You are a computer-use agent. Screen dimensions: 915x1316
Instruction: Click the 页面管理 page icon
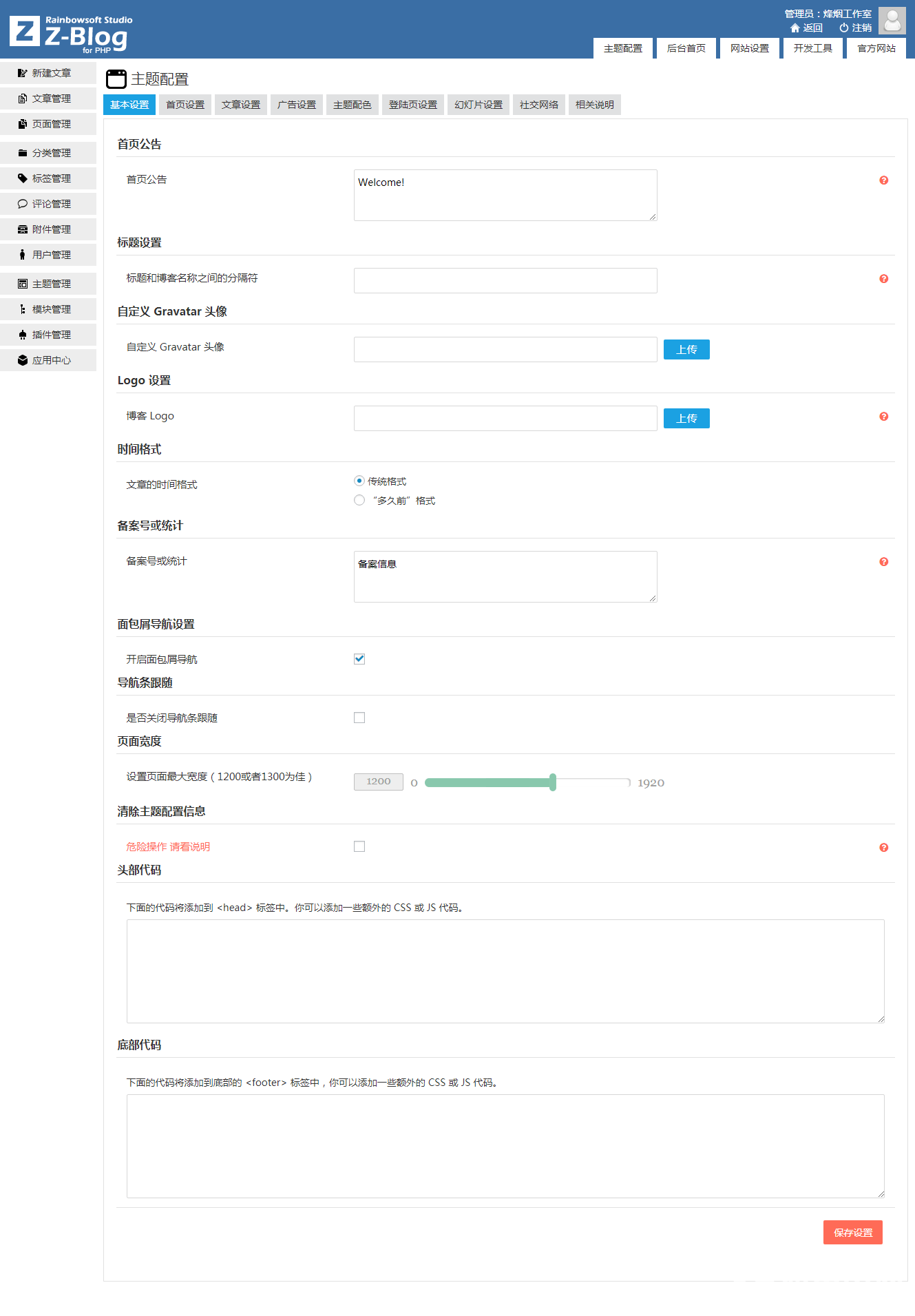(23, 124)
